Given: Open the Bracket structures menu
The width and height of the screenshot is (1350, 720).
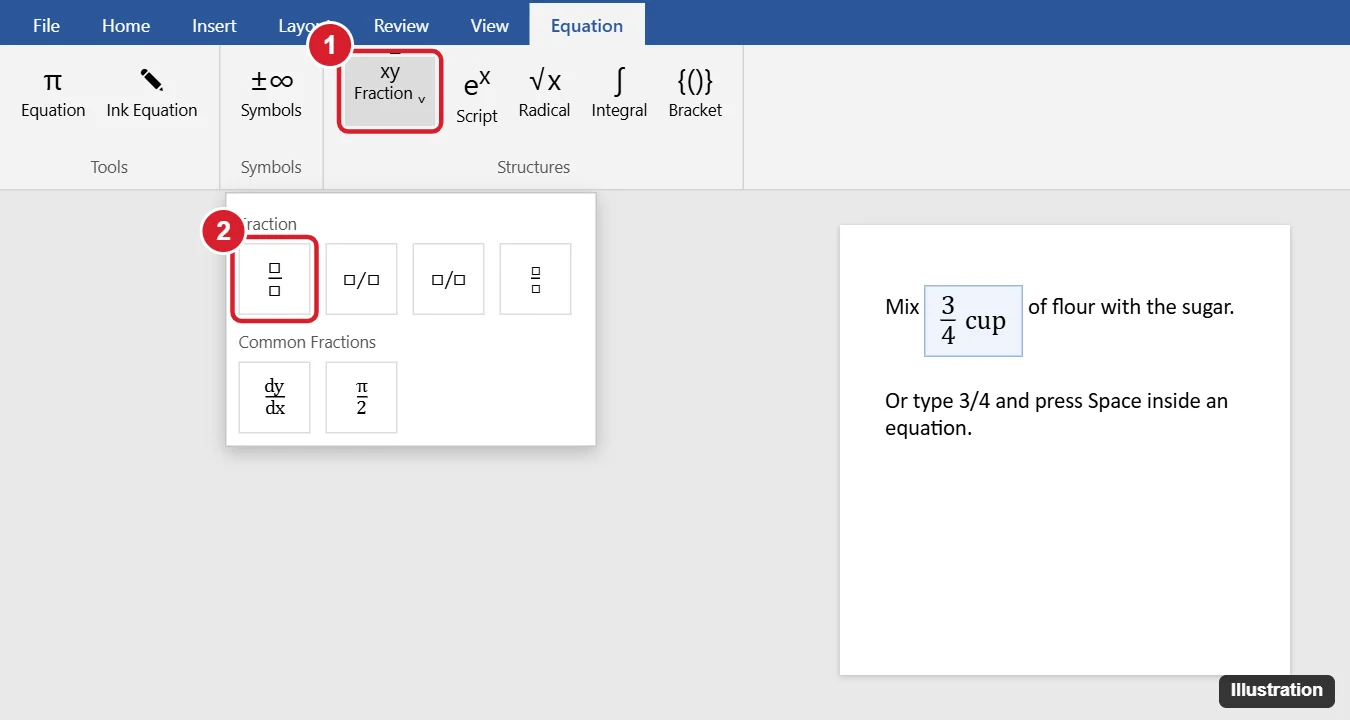Looking at the screenshot, I should 695,94.
